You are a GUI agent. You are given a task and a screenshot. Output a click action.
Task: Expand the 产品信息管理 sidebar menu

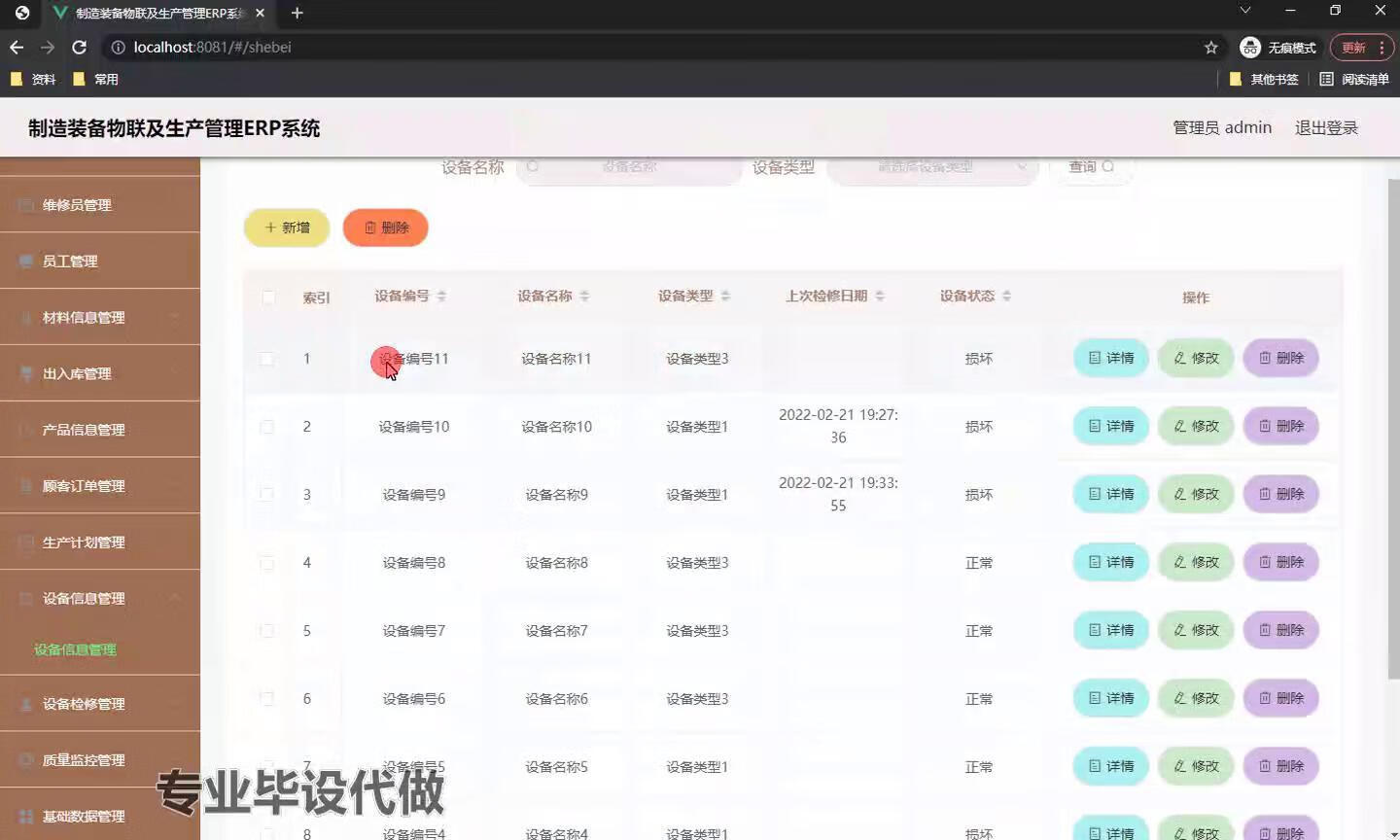tap(100, 430)
